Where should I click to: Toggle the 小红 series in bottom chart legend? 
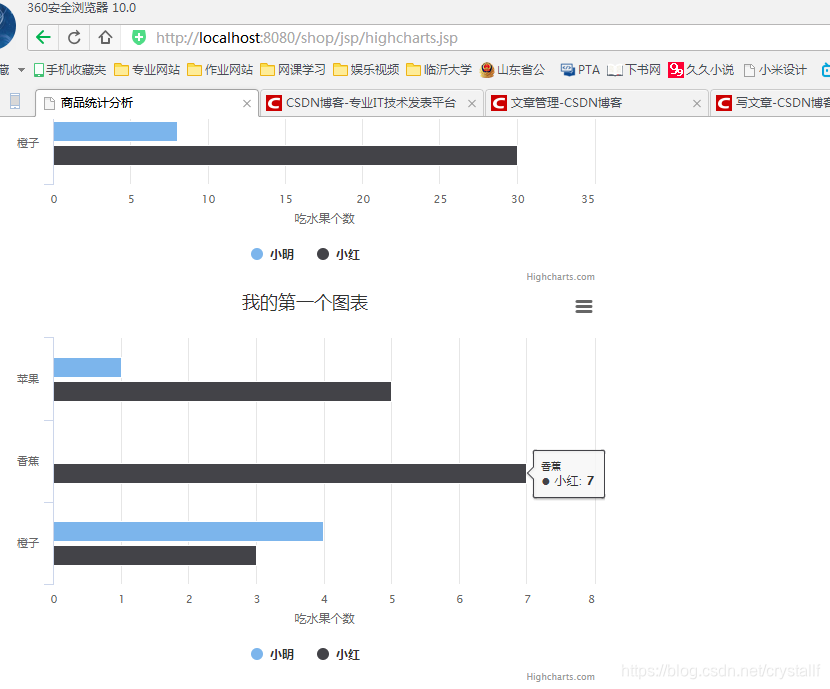[340, 653]
